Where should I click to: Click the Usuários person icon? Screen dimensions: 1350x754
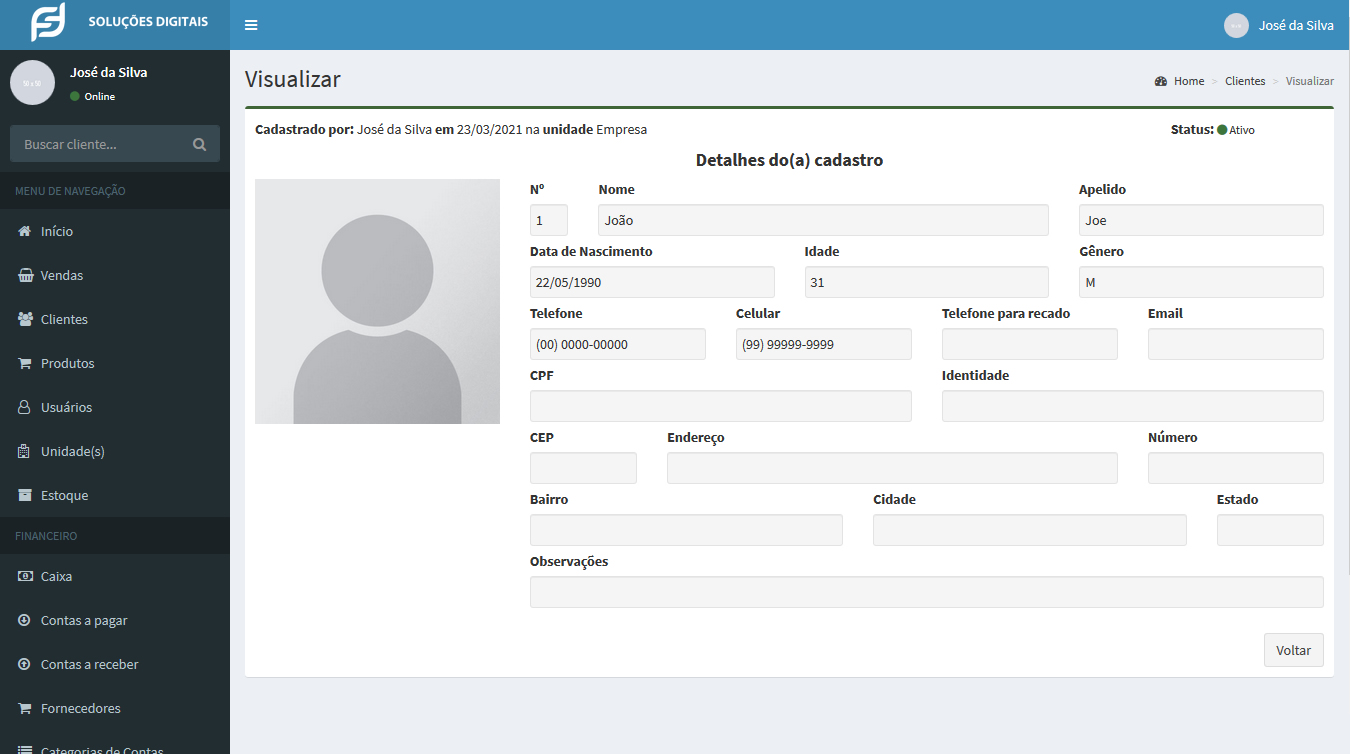click(x=25, y=407)
